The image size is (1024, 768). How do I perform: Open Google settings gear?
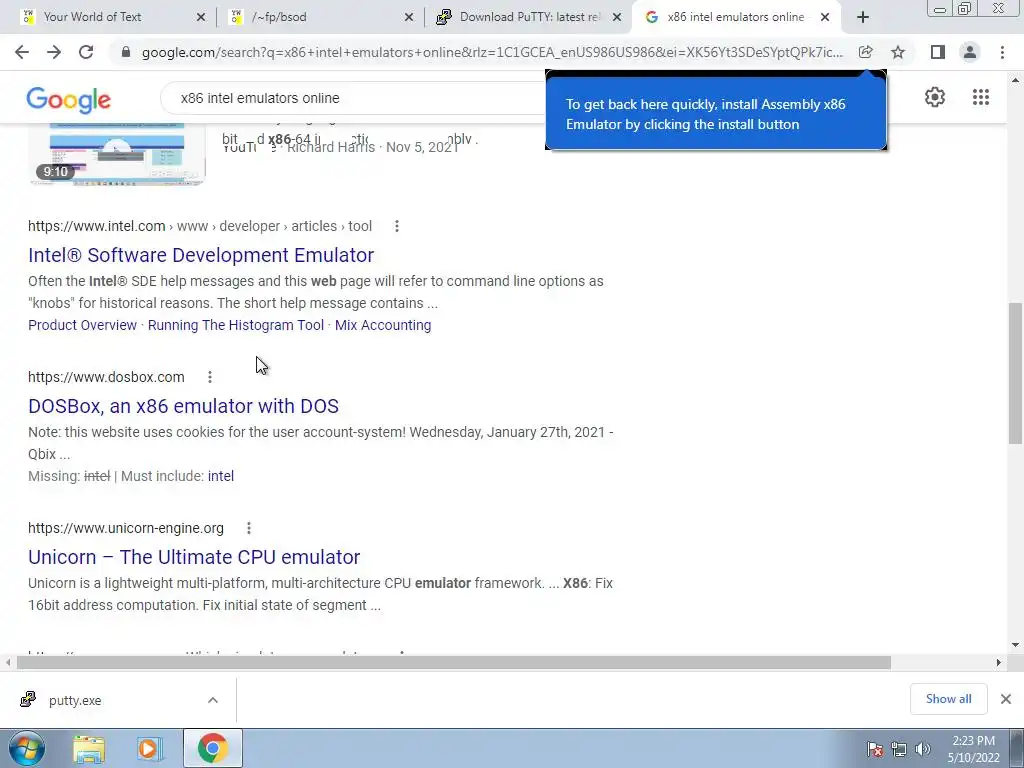point(935,97)
